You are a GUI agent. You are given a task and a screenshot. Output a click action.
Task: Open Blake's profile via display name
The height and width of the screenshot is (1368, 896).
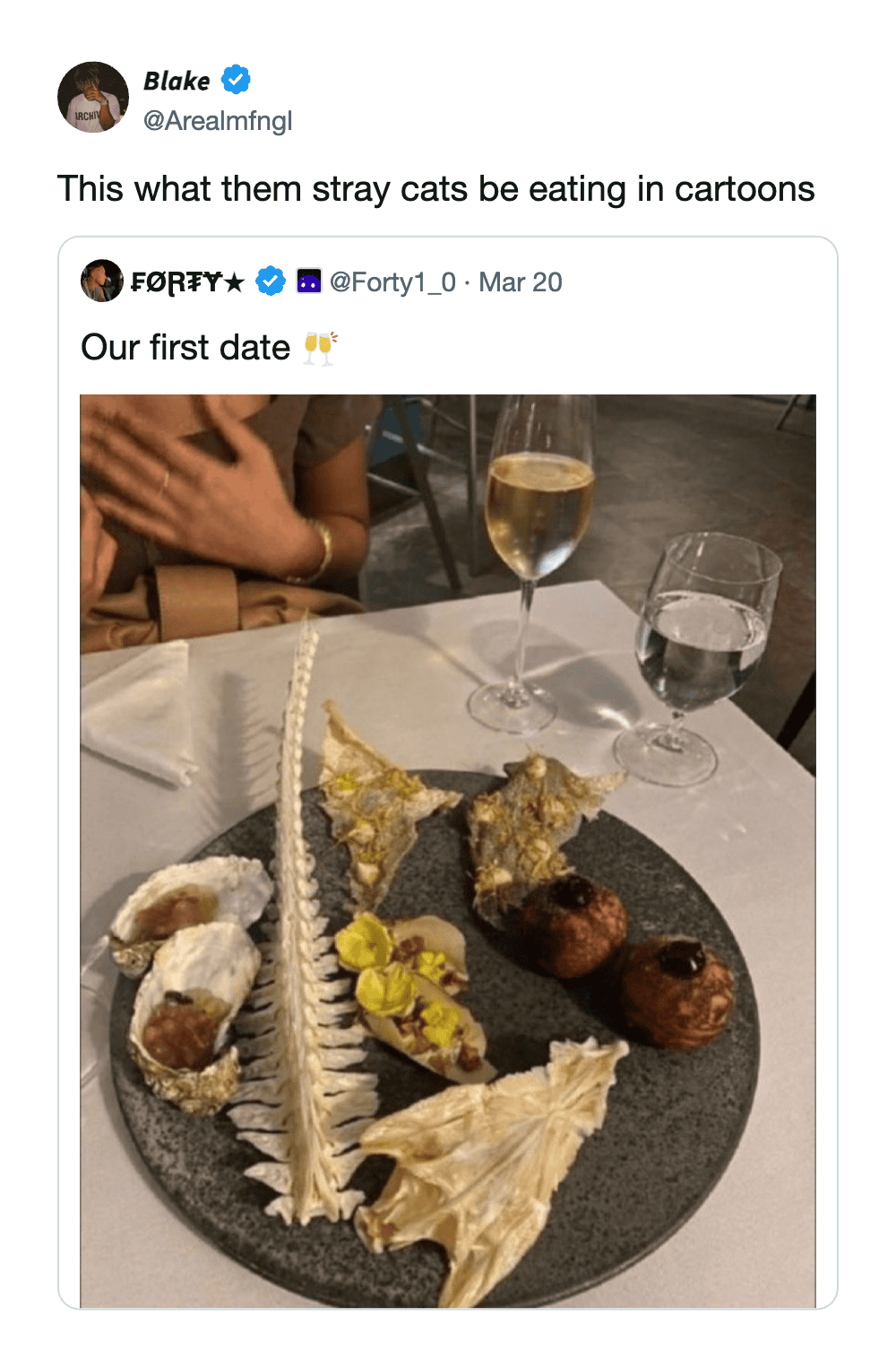[177, 81]
